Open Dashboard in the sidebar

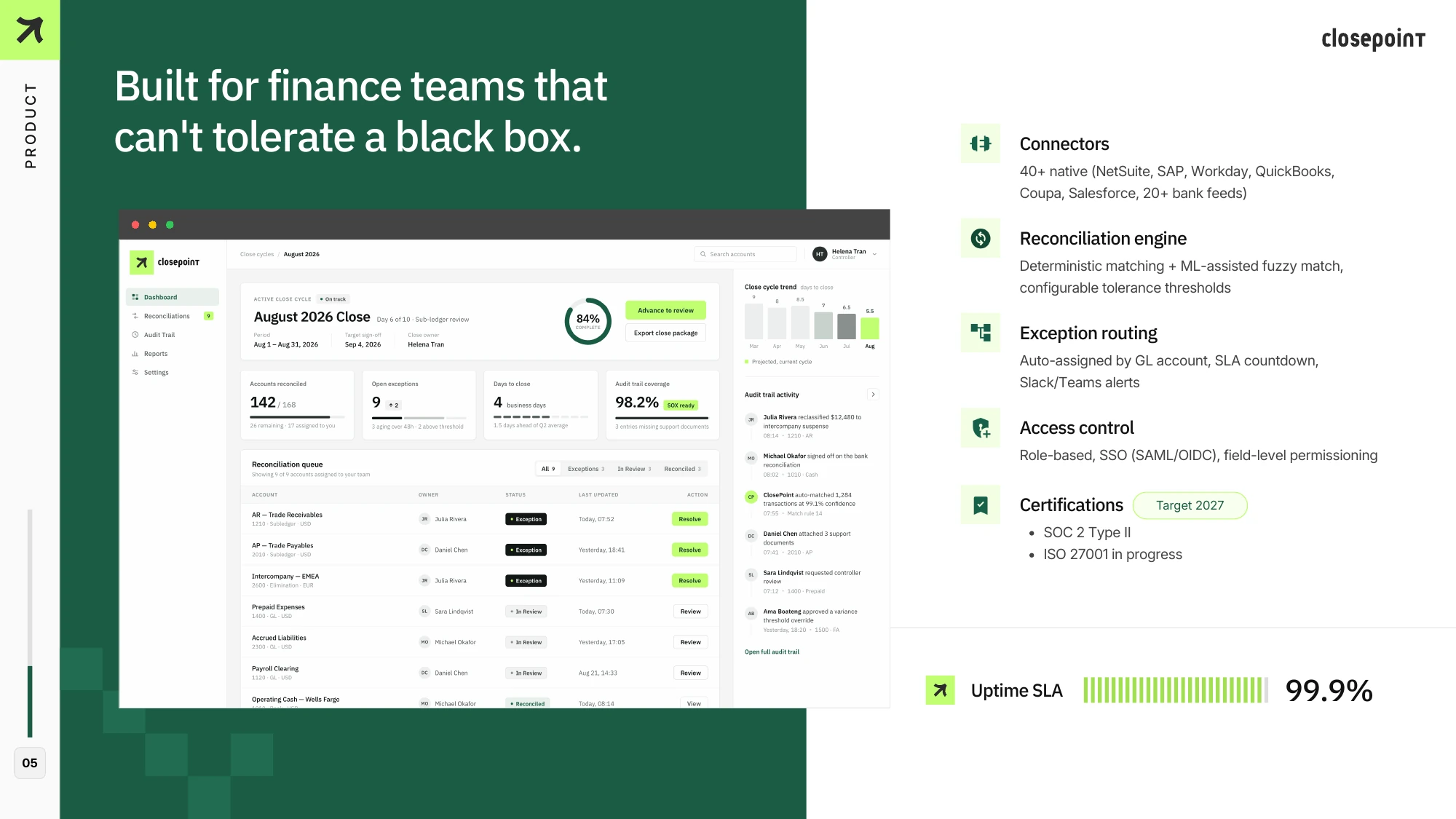click(173, 297)
